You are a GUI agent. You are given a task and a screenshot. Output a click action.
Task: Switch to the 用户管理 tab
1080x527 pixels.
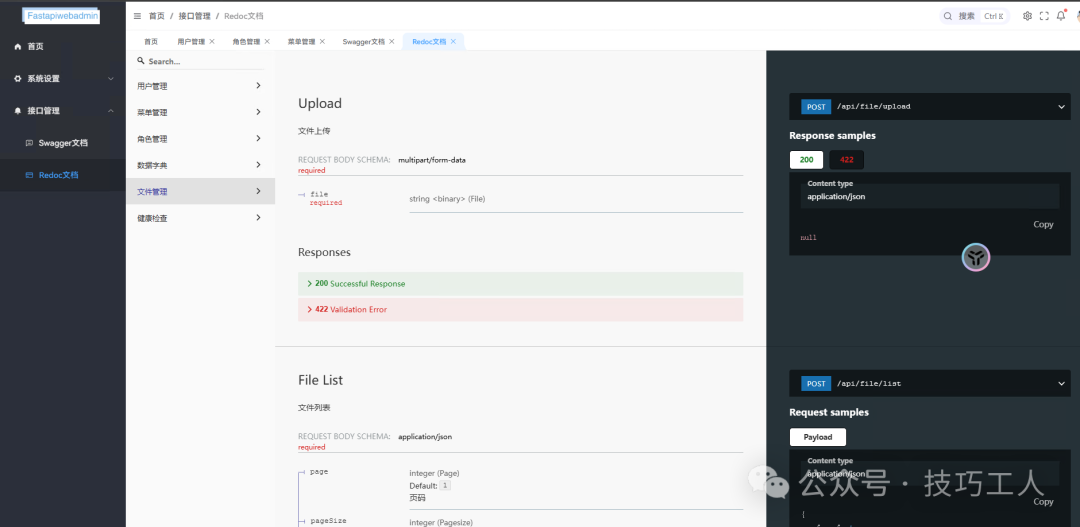pyautogui.click(x=191, y=42)
